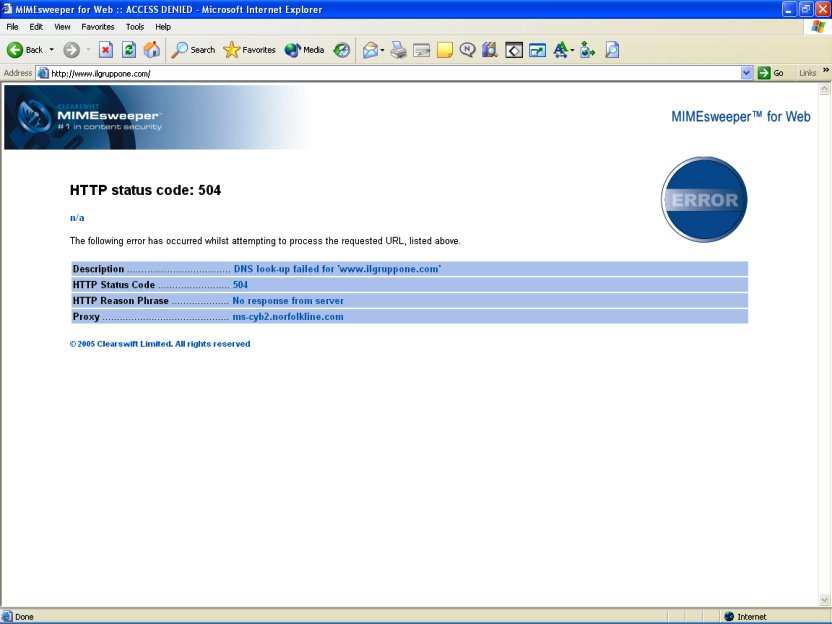Click the 'HTTP status code: 504' heading

pyautogui.click(x=145, y=190)
